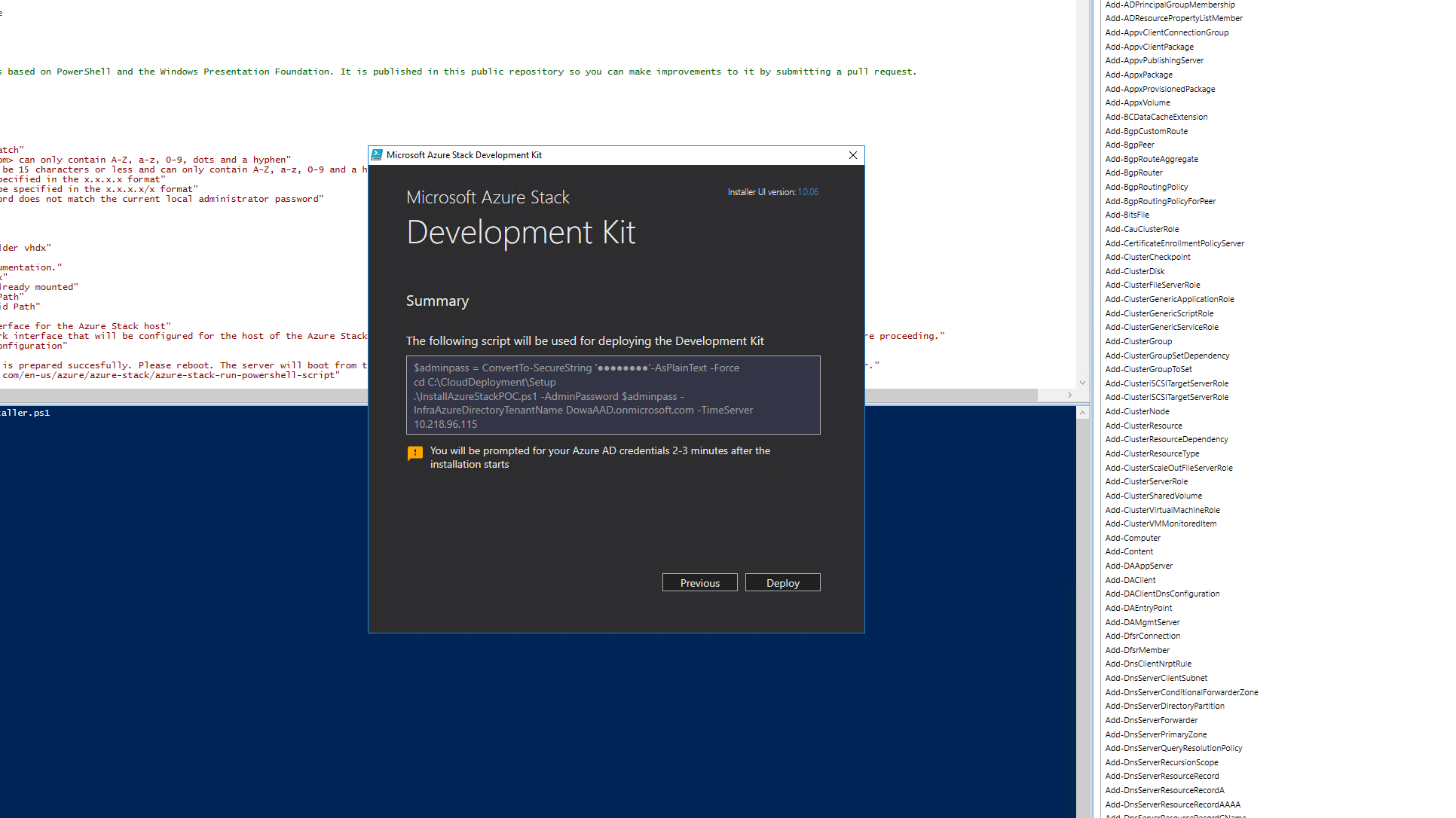Select Add-DAAppServer command
1456x818 pixels.
pos(1139,566)
